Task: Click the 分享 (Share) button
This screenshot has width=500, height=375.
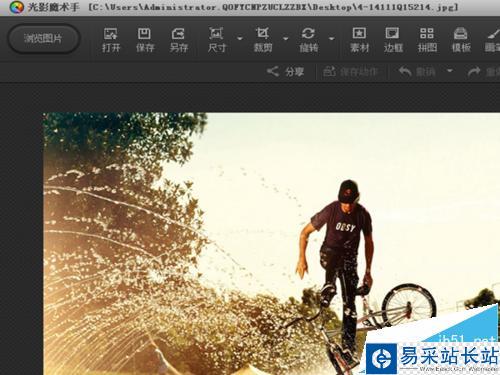Action: pos(285,71)
